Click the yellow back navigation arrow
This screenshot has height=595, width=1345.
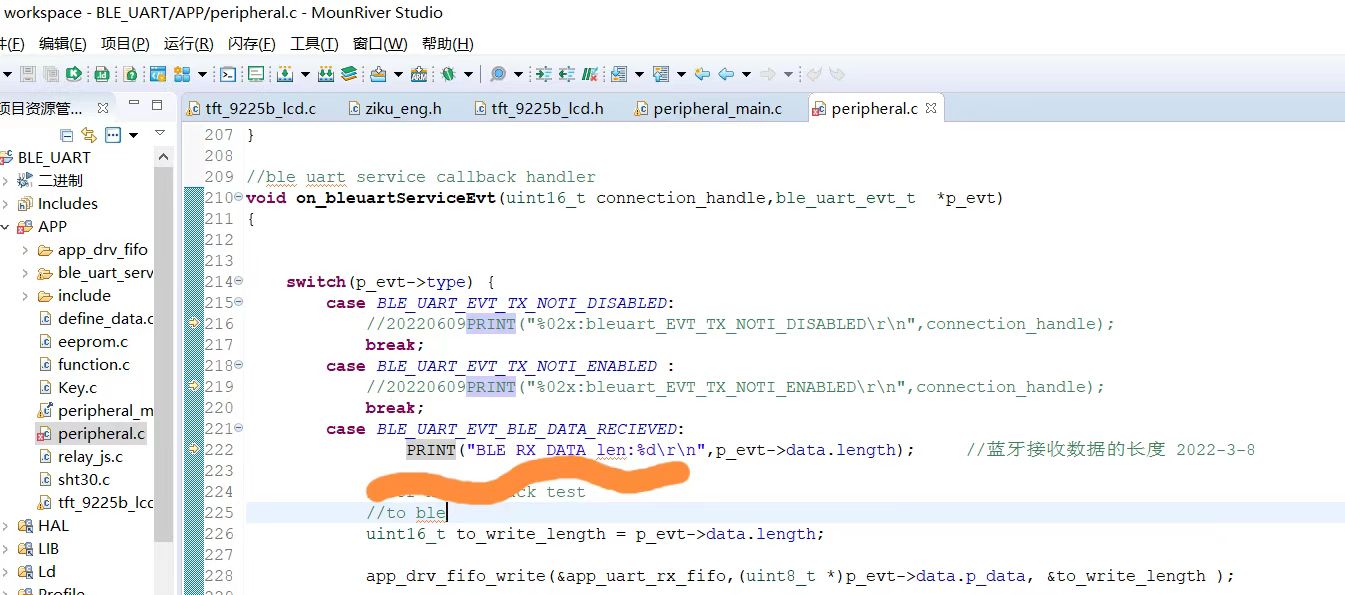coord(702,74)
